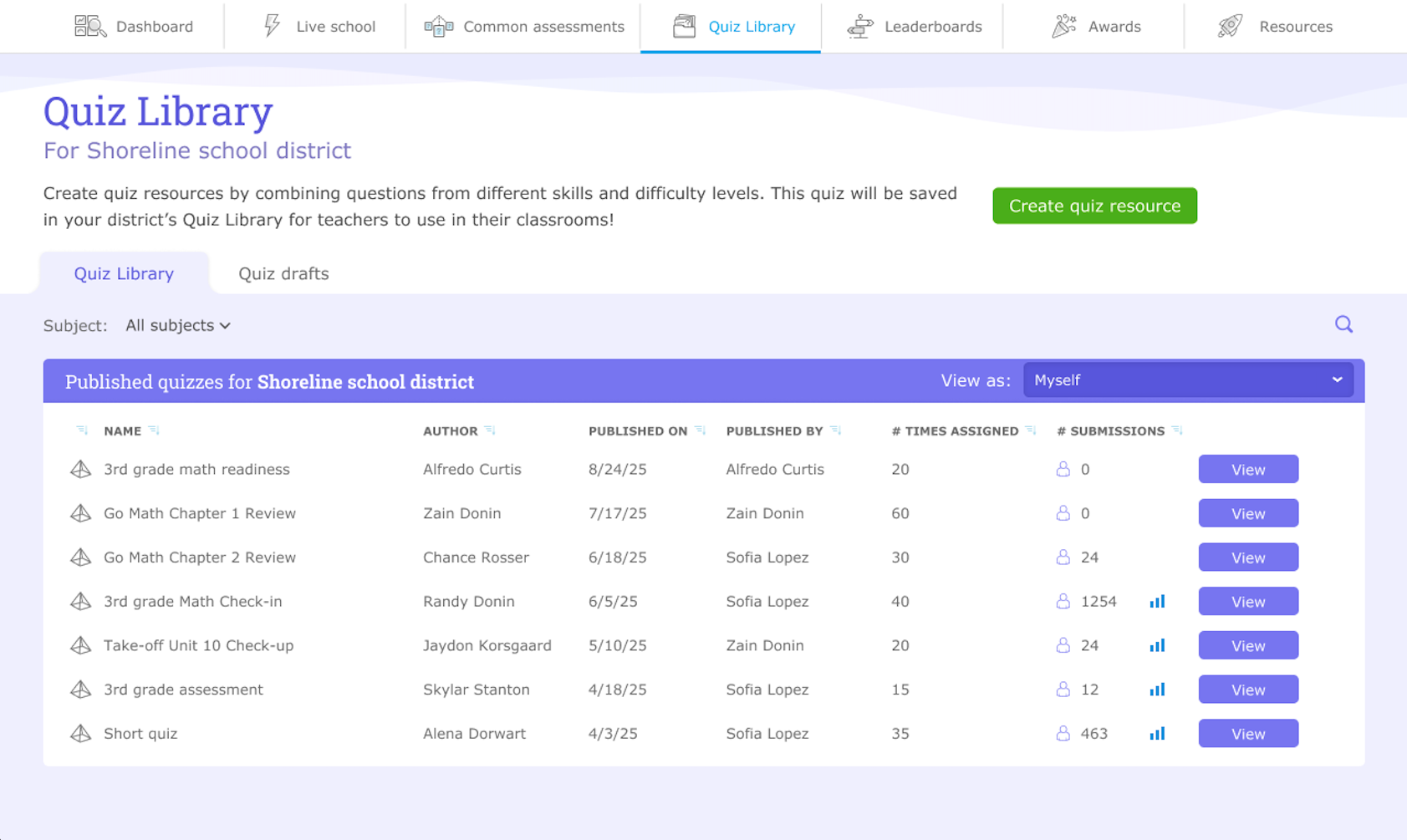Open the Common assessments tab

coord(524,27)
